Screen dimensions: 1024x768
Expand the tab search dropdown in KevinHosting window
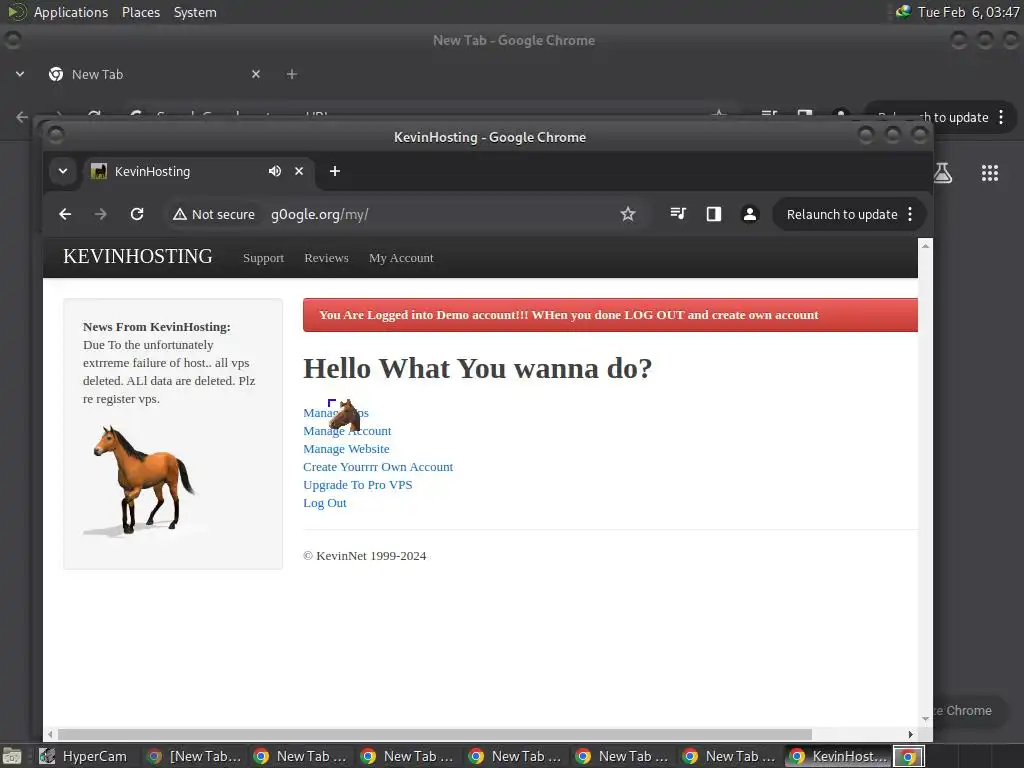(x=63, y=171)
